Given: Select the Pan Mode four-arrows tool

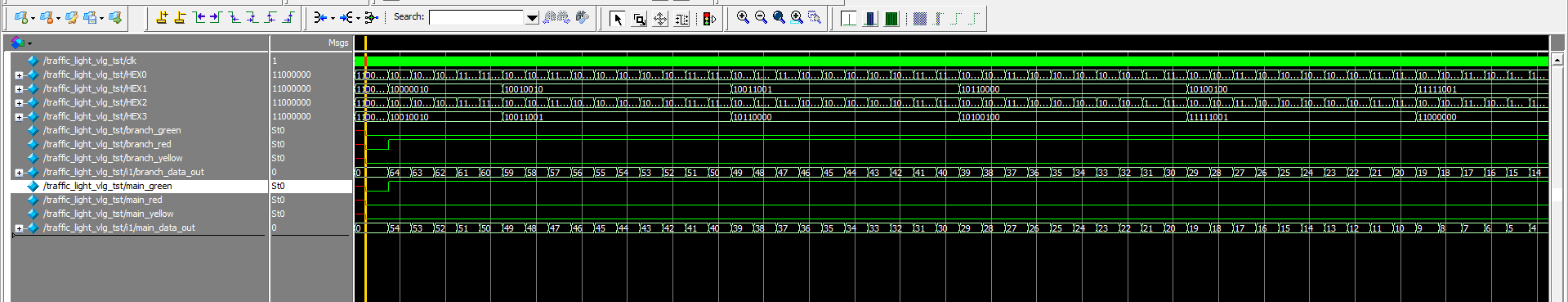Looking at the screenshot, I should [x=660, y=18].
